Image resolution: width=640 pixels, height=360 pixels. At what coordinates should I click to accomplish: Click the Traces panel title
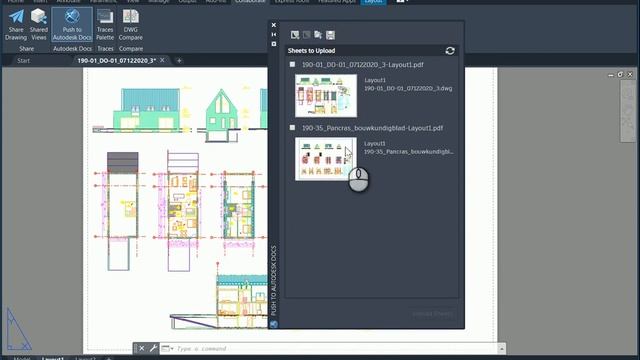pyautogui.click(x=105, y=49)
